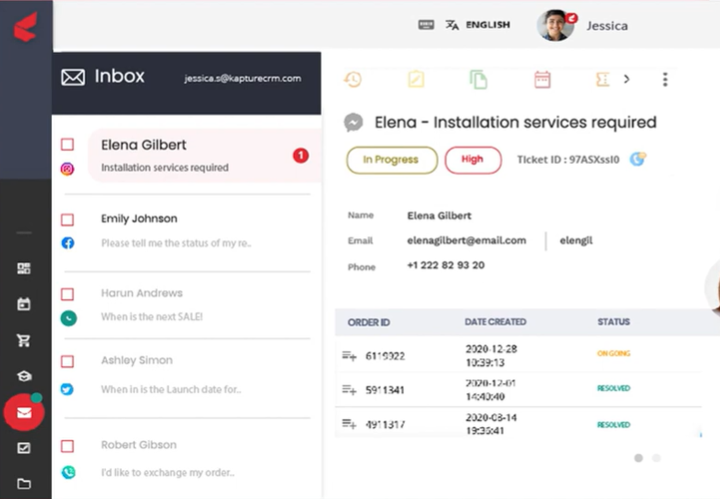Click phone call icon under Robert Gibson

coord(68,472)
